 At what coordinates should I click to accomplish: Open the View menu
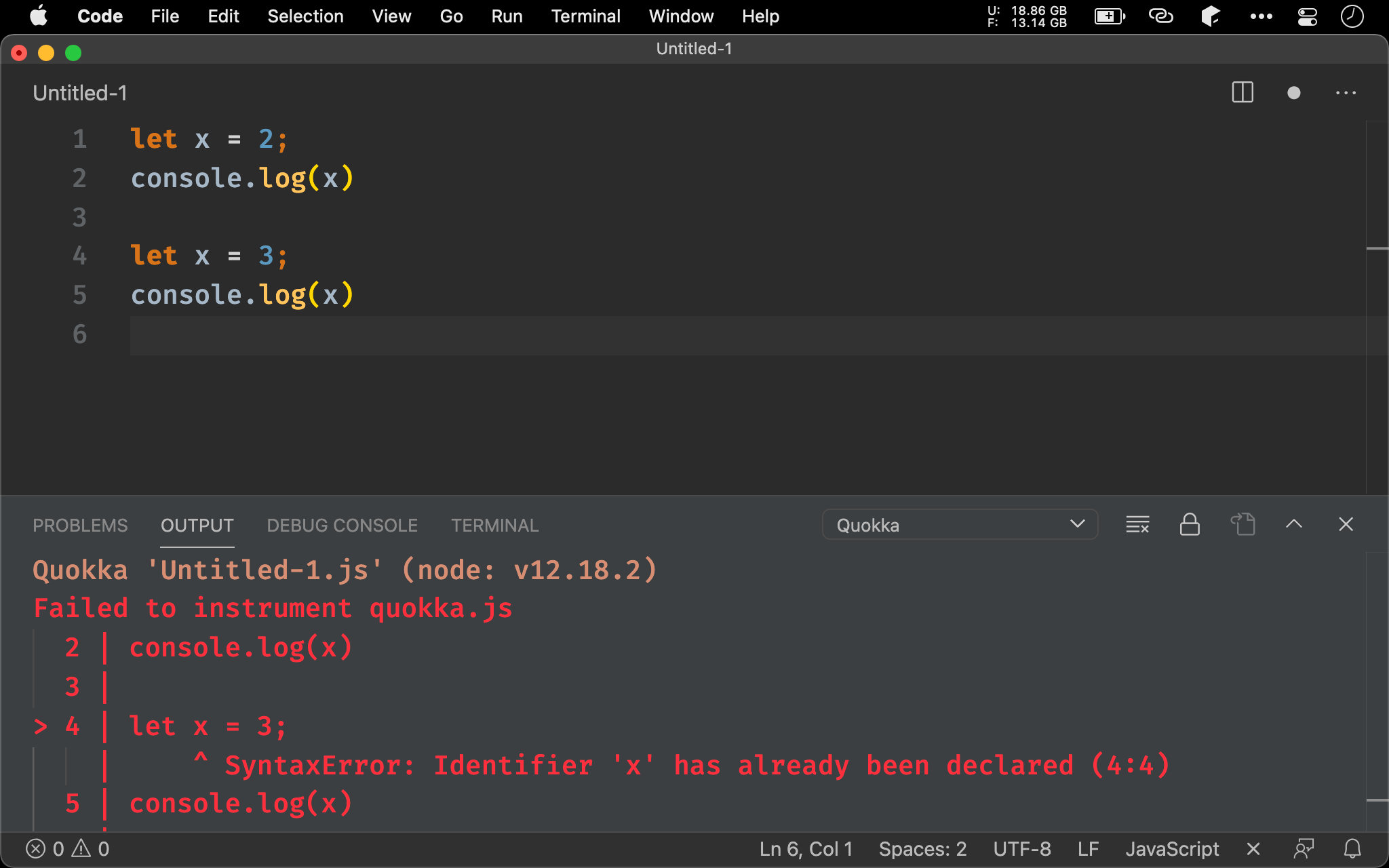(x=390, y=15)
